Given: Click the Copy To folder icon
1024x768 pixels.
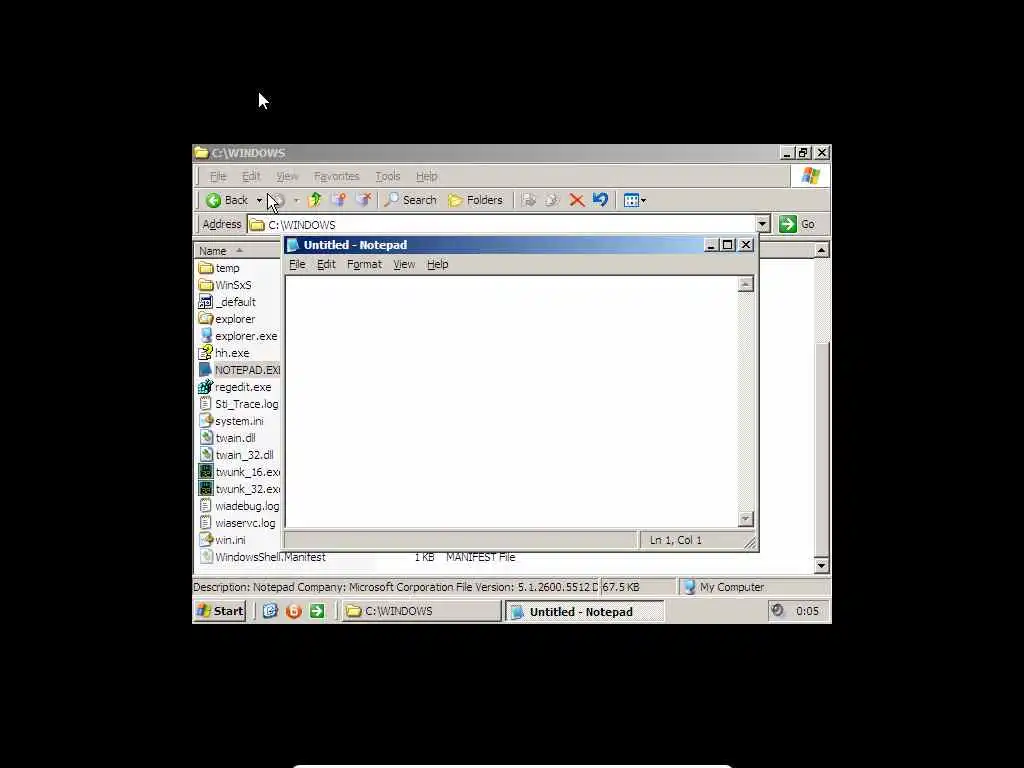Looking at the screenshot, I should (x=363, y=200).
